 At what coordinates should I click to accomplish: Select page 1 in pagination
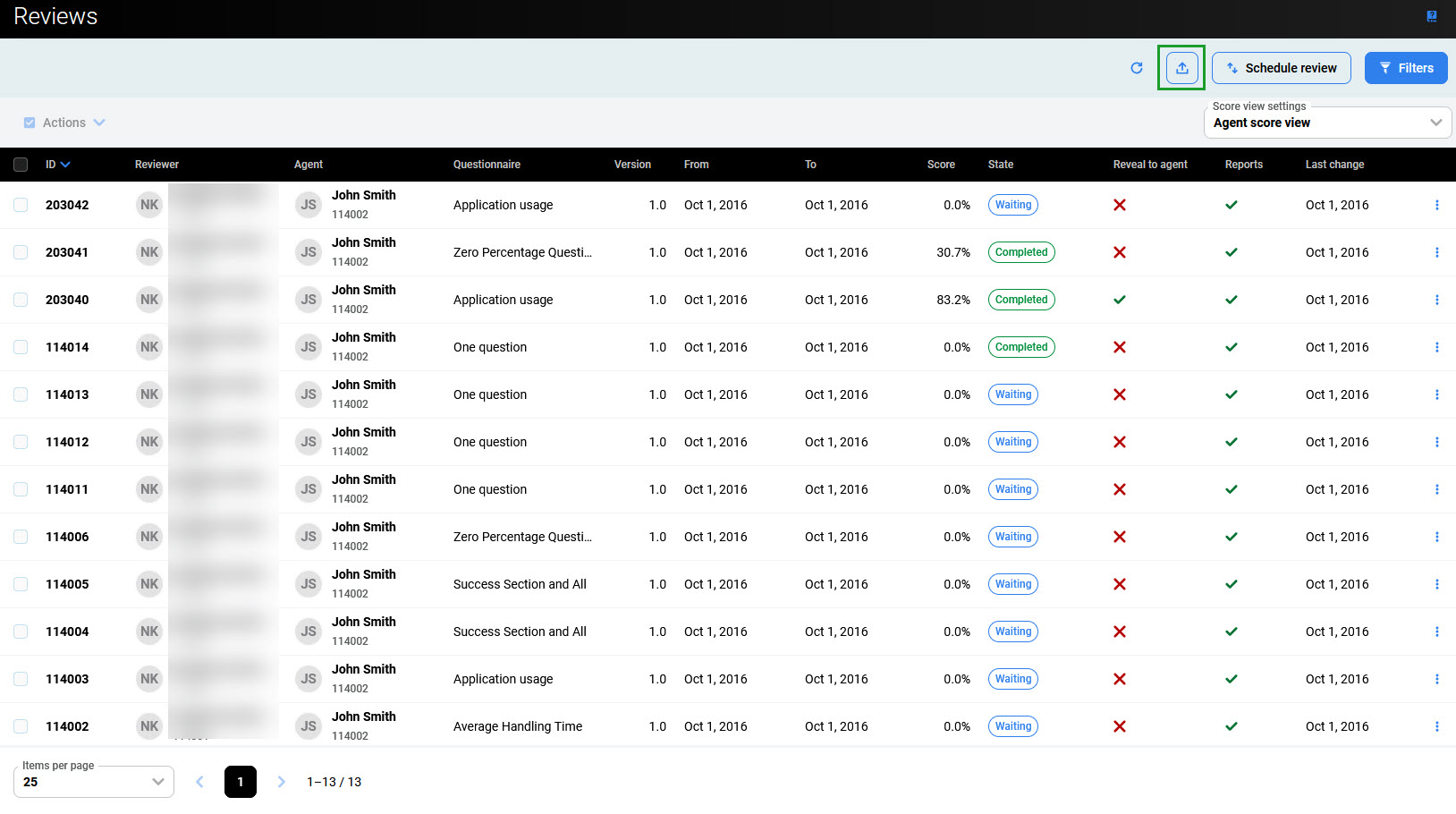pos(240,782)
